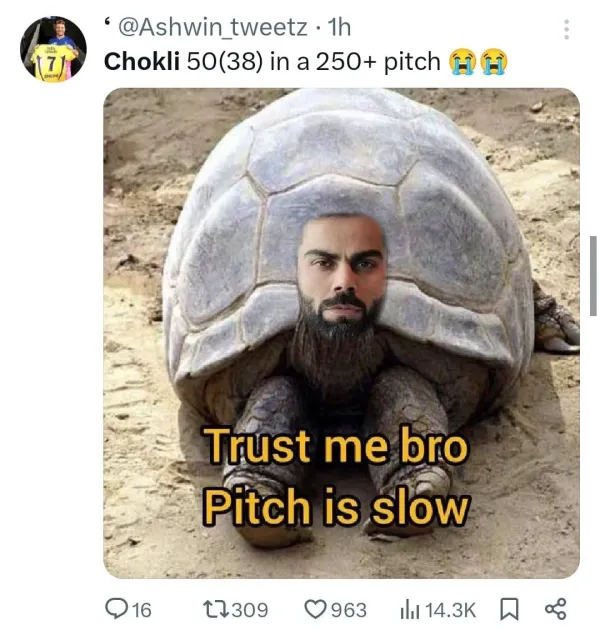Image resolution: width=600 pixels, height=630 pixels.
Task: Click the vertical scrollbar thumb
Action: (593, 276)
